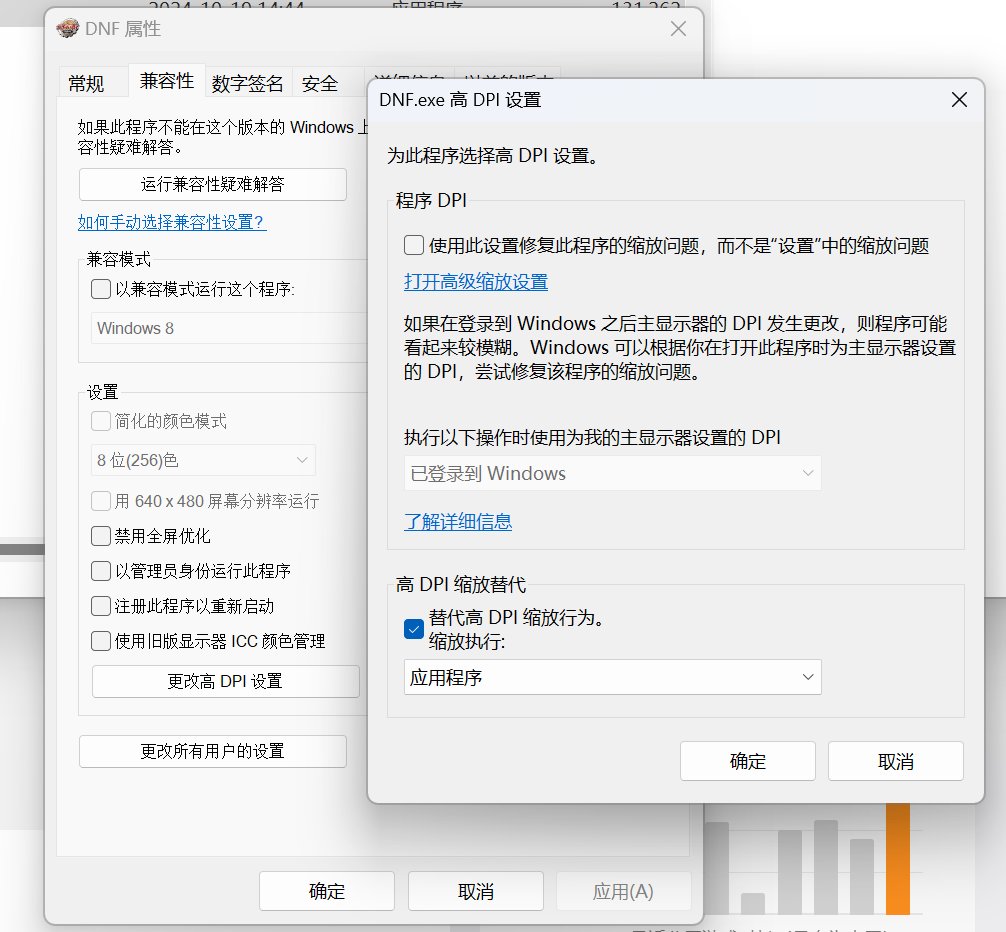Check 以兼容模式运行这个程序 checkbox
The width and height of the screenshot is (1006, 932).
[101, 289]
